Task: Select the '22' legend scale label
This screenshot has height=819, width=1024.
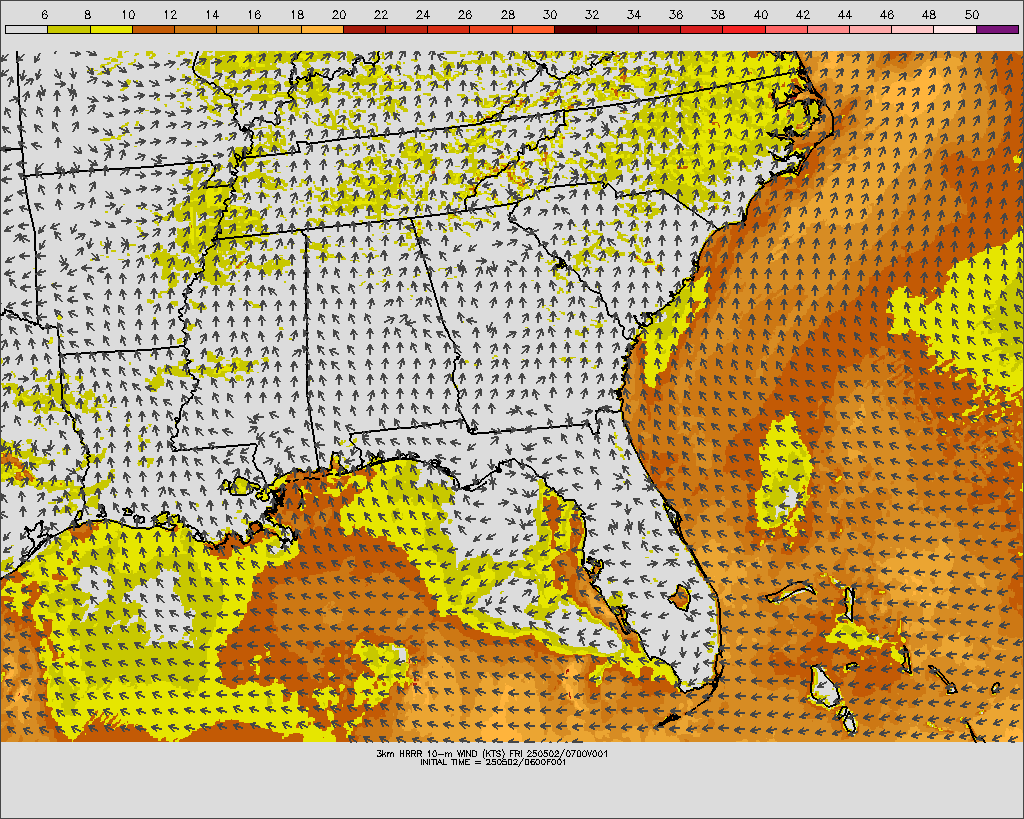Action: click(381, 14)
